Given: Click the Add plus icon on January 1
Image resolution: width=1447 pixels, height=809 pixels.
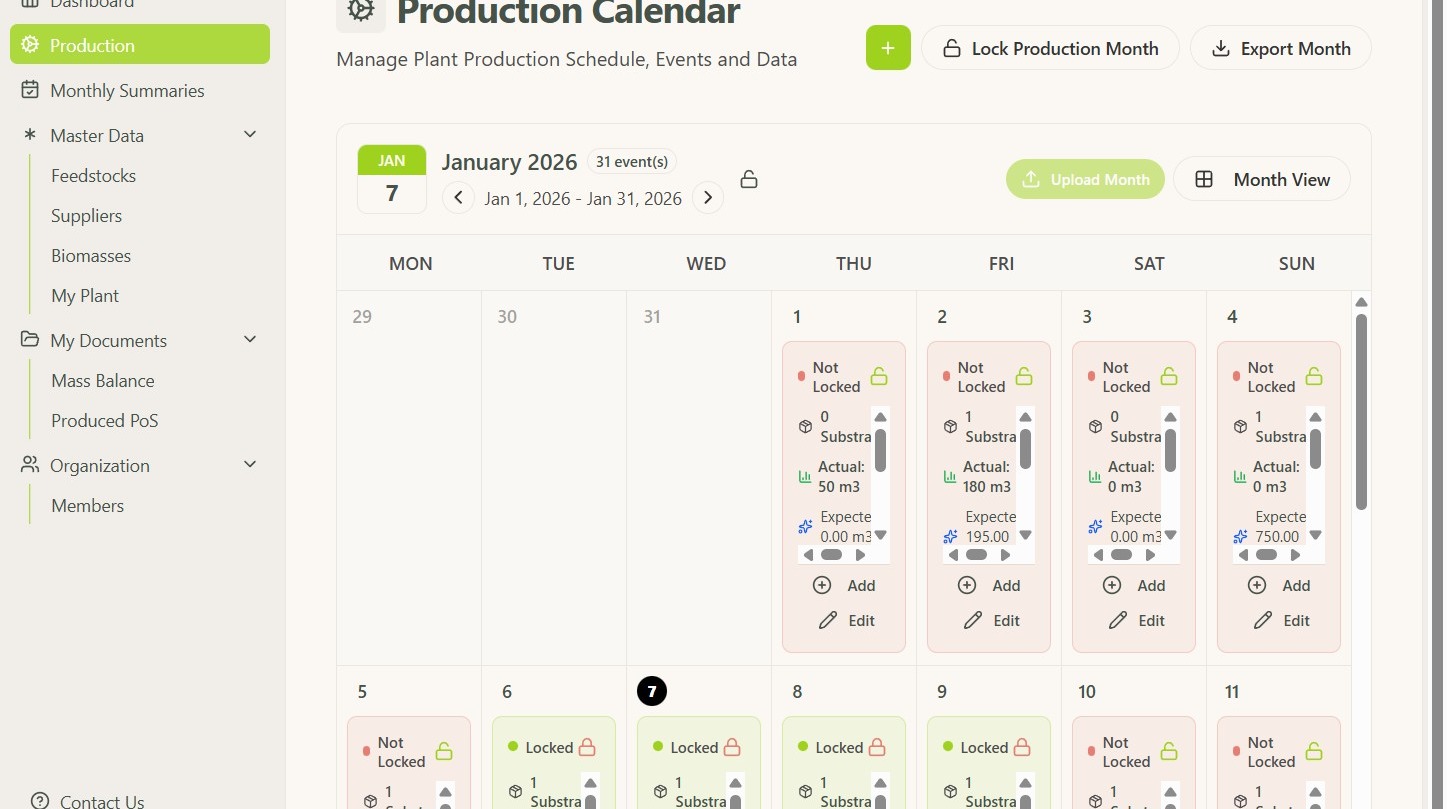Looking at the screenshot, I should pos(822,586).
